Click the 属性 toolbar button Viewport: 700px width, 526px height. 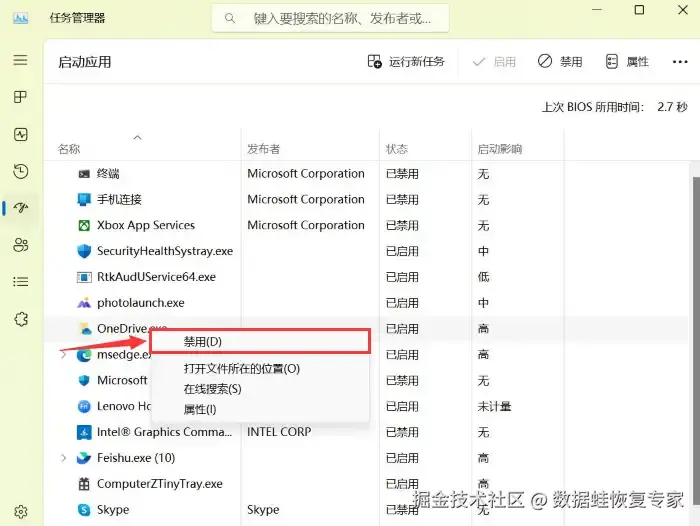click(x=627, y=62)
